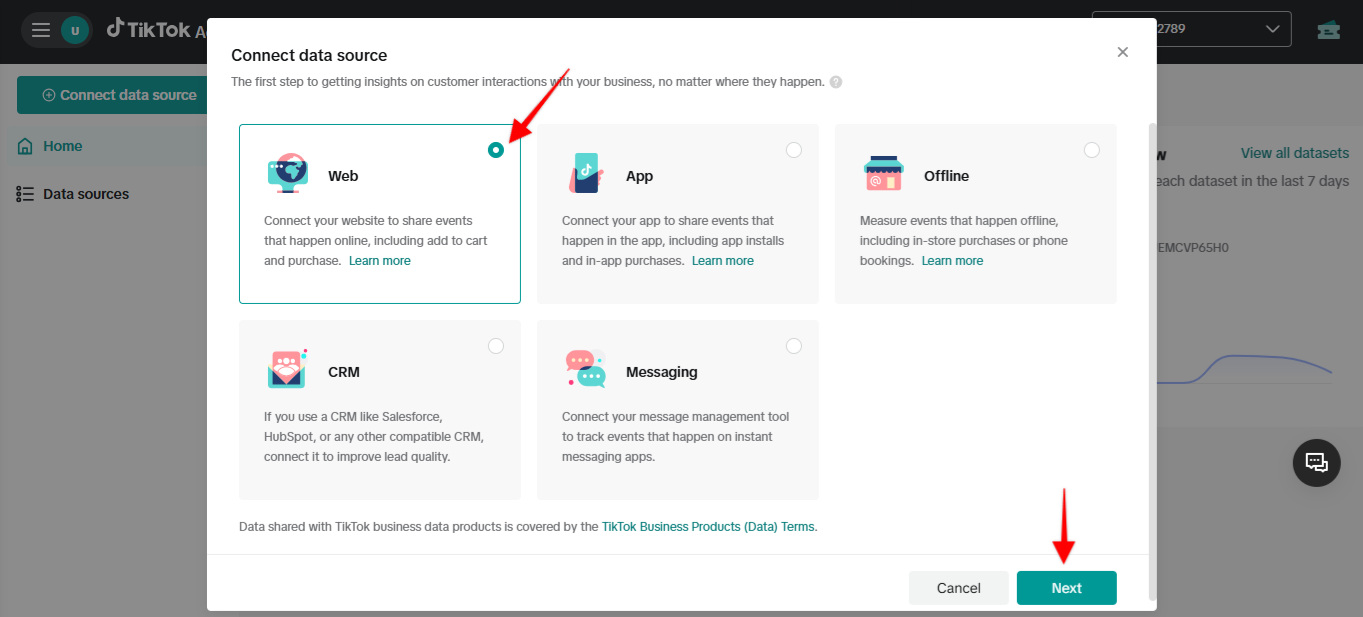Select the Offline data source radio button
The width and height of the screenshot is (1363, 617).
click(x=1092, y=150)
